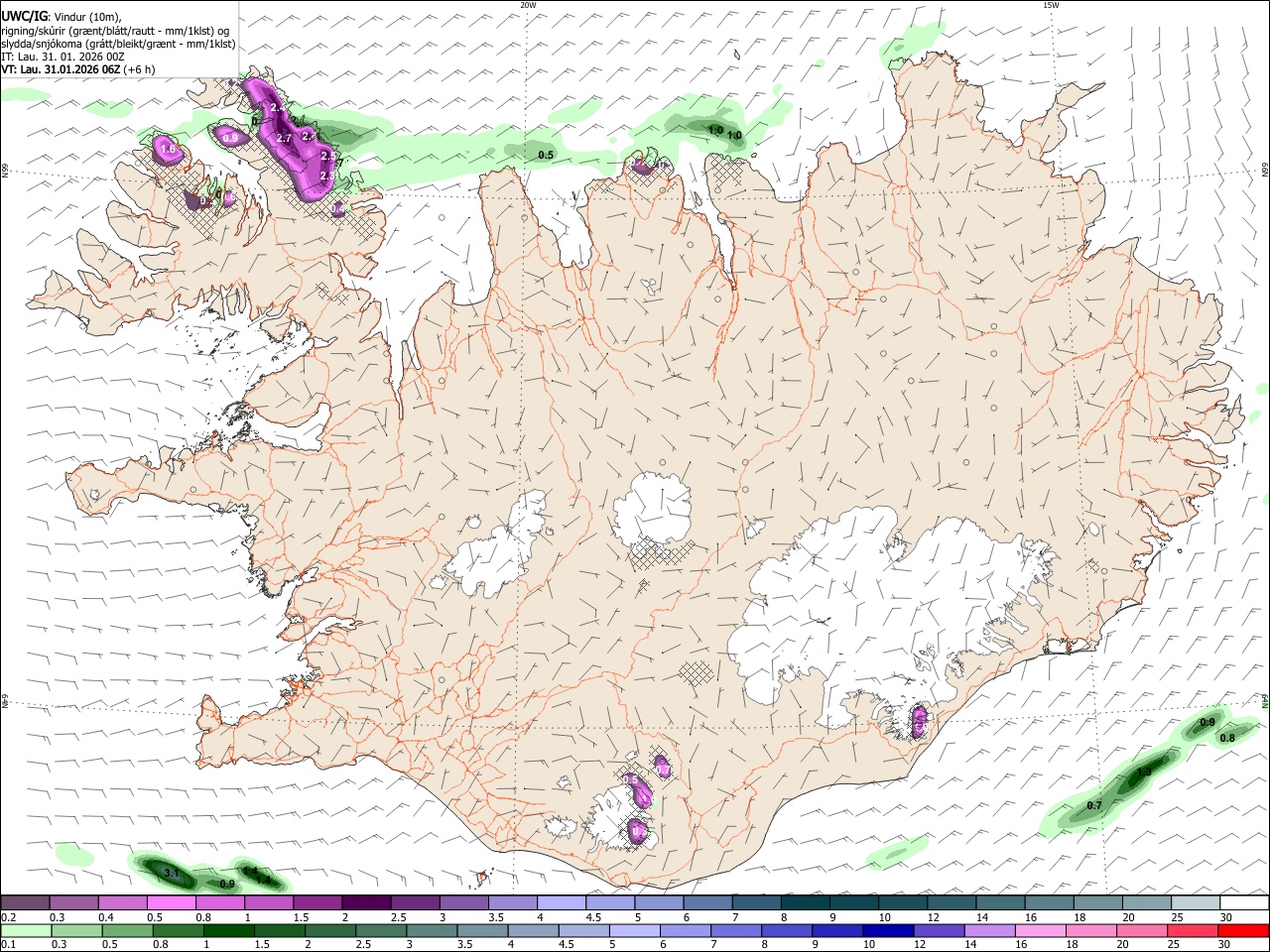Viewport: 1270px width, 952px height.
Task: Pick the 2.5 grey-green swatch in lower legend row
Action: coord(381,931)
